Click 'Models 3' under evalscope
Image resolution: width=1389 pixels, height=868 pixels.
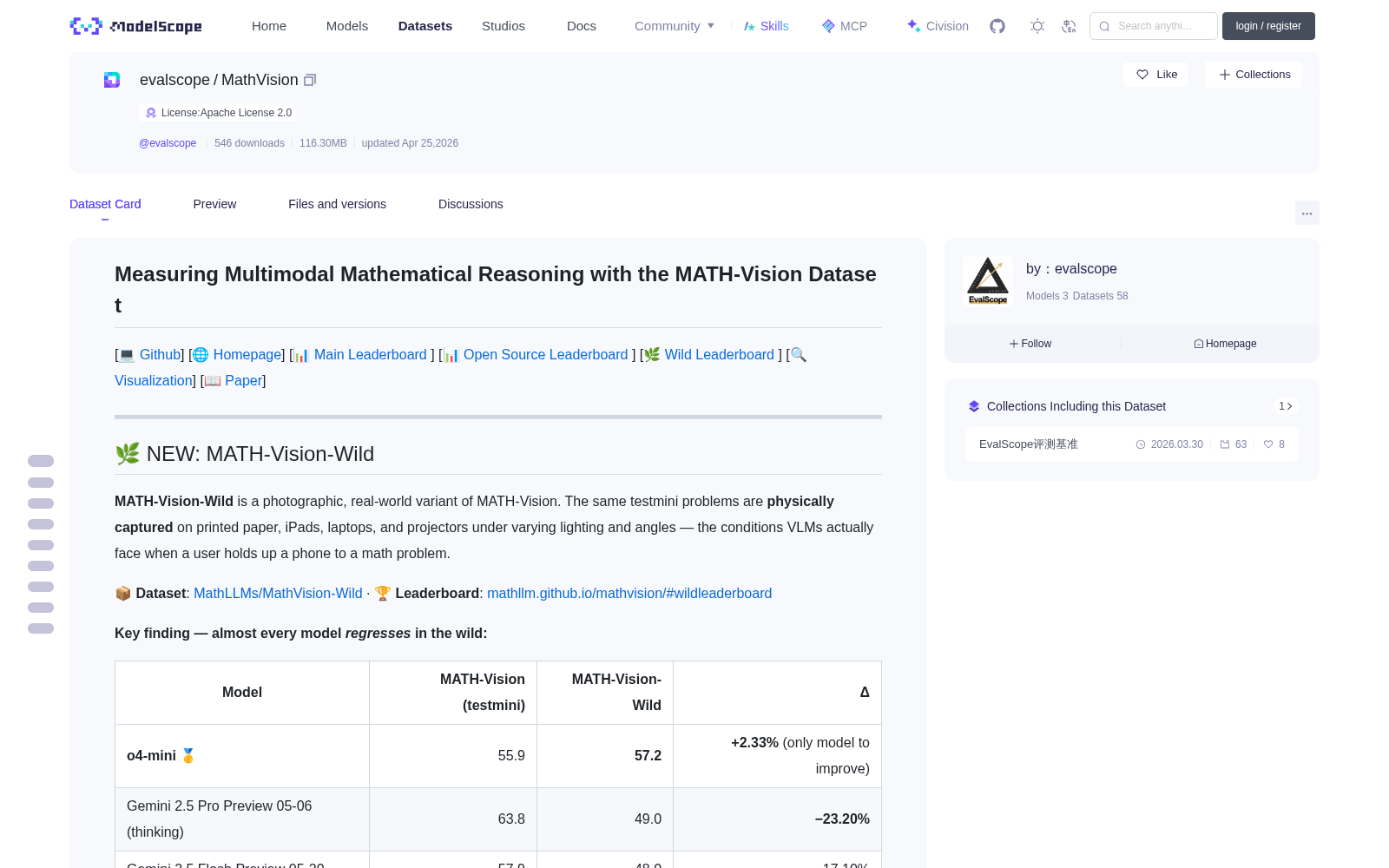(x=1047, y=296)
